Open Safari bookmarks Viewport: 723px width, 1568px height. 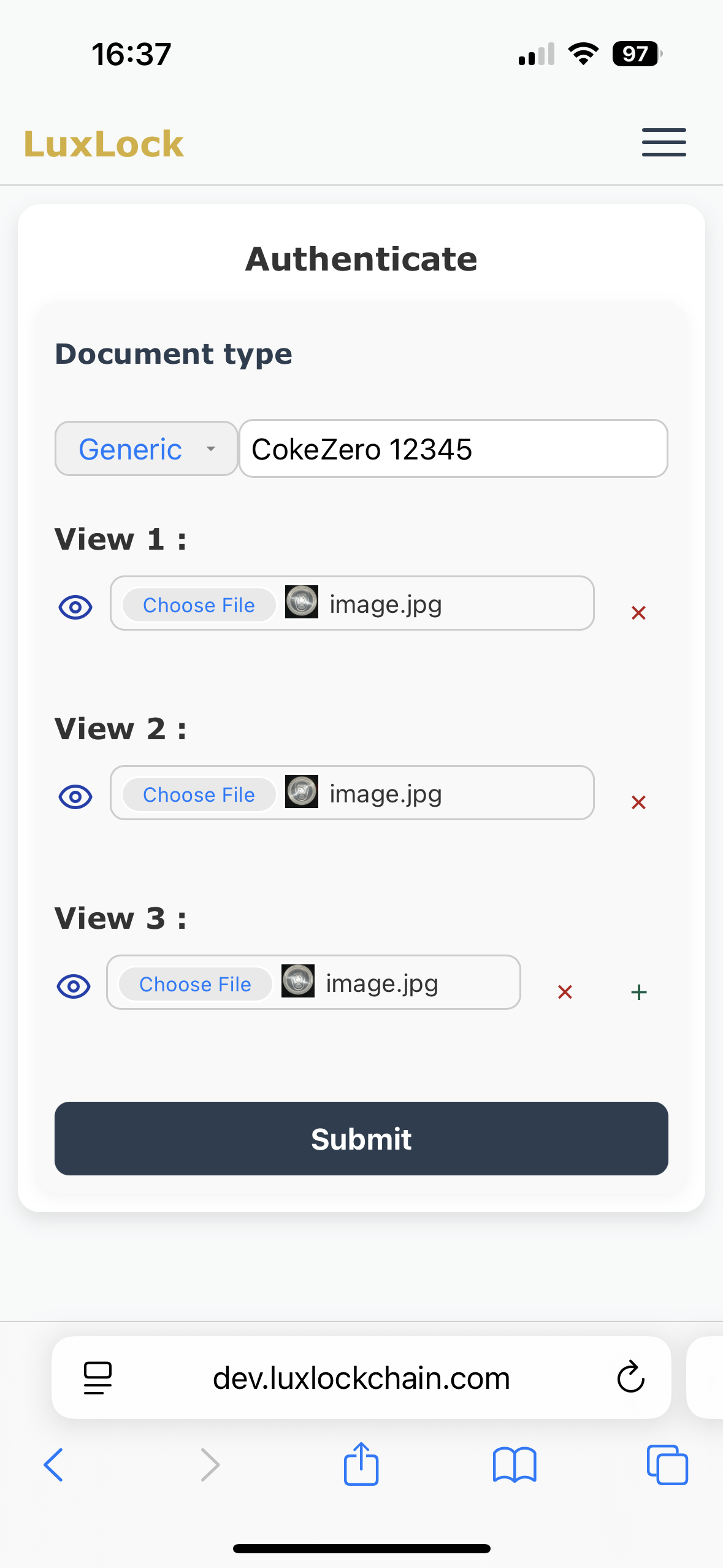click(515, 1465)
